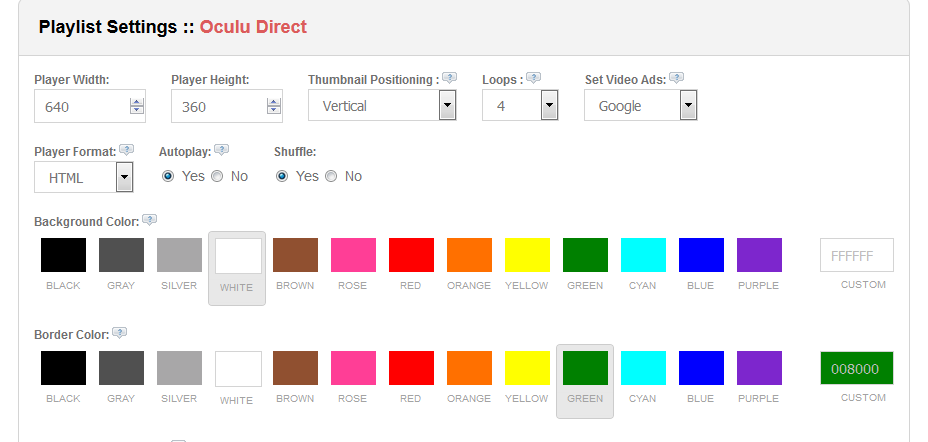Pick Purple as background color
The height and width of the screenshot is (442, 928).
(759, 255)
